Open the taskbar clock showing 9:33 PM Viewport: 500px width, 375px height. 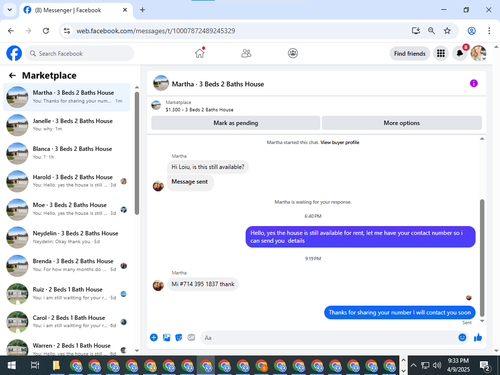click(x=458, y=365)
